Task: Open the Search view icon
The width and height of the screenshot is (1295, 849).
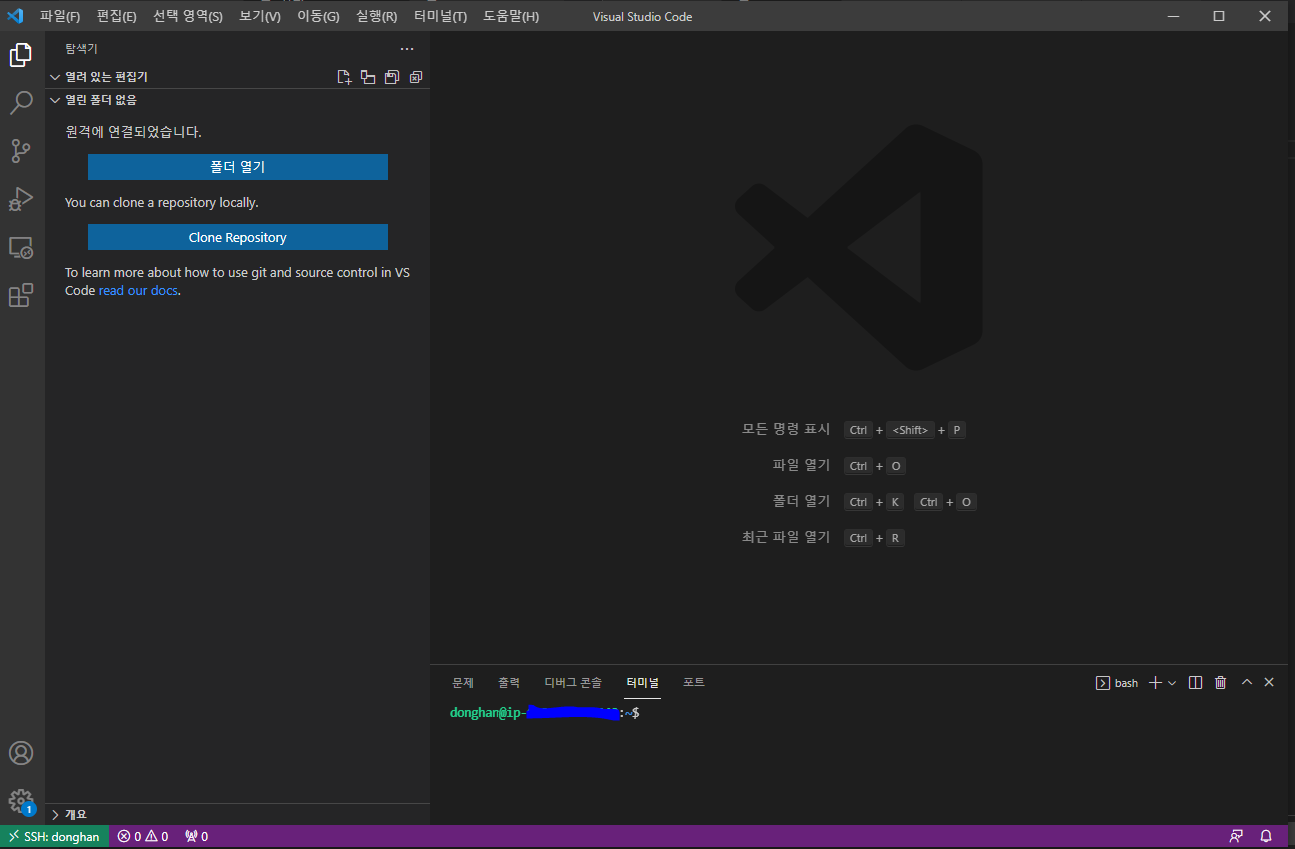Action: [x=21, y=103]
